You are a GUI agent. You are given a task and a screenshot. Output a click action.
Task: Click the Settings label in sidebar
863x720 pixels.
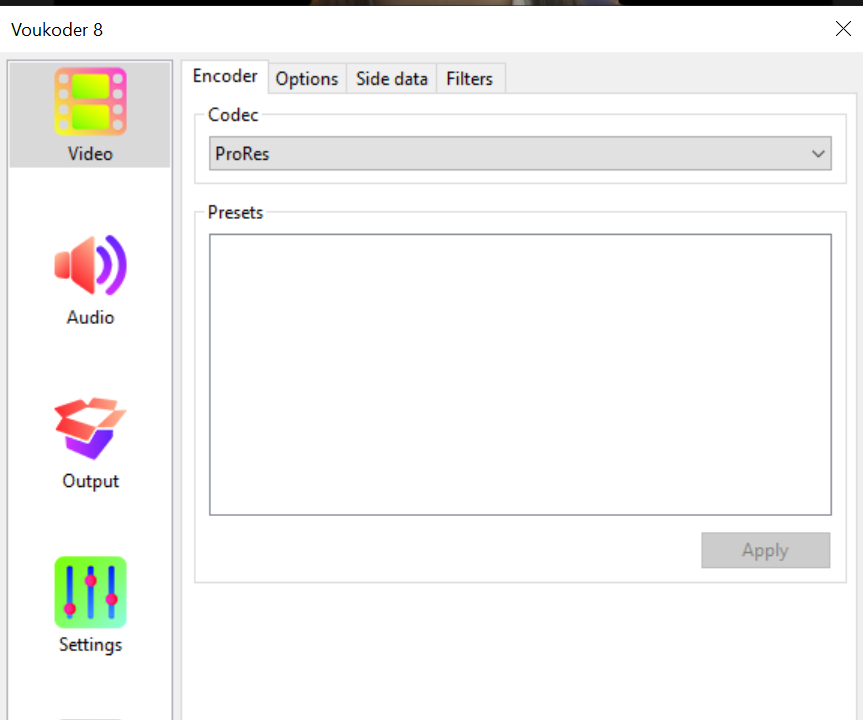[90, 644]
